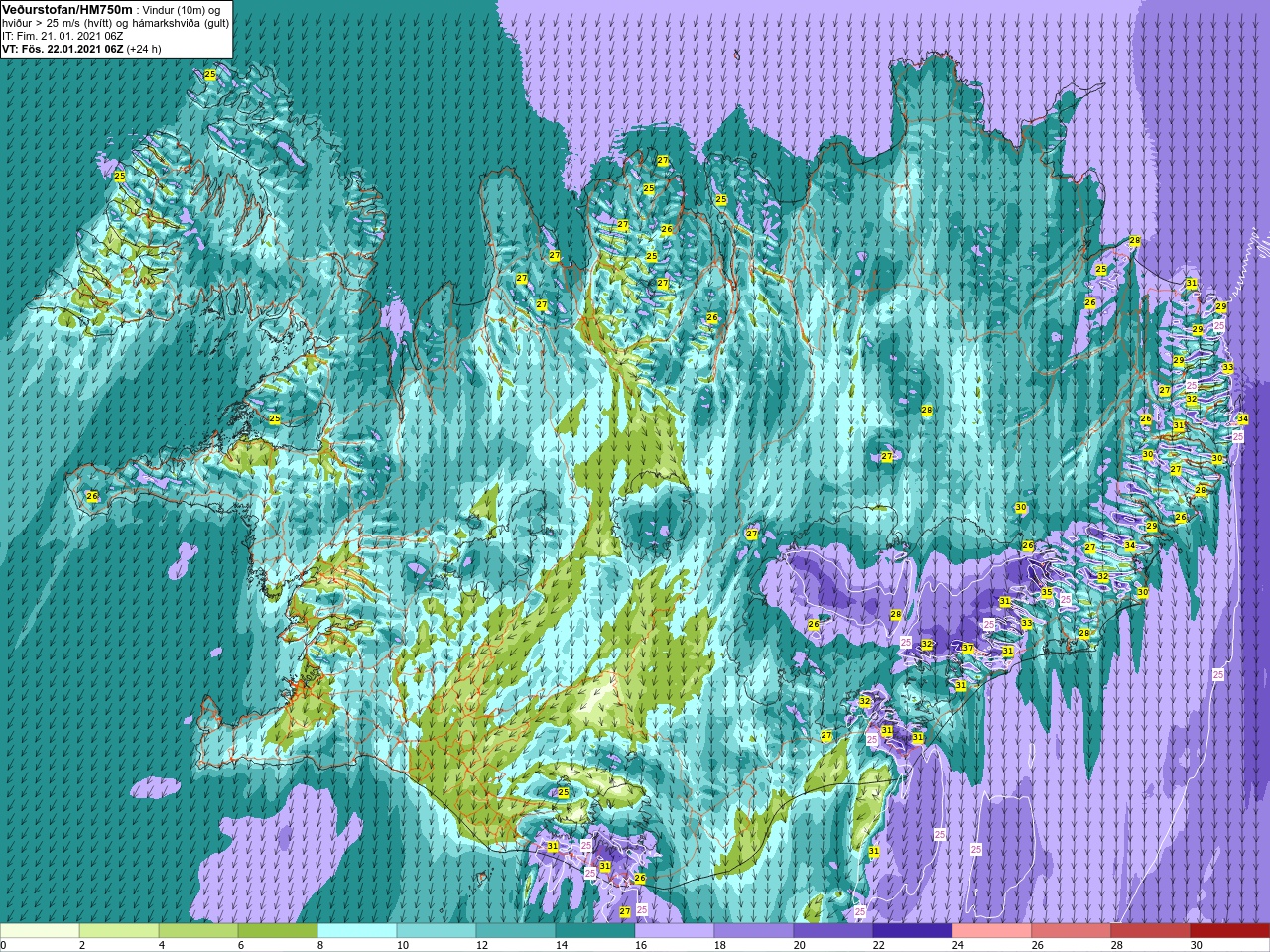Select the initial time 'IT: Fim. 21. 01. 2021 06Z'

[62, 36]
